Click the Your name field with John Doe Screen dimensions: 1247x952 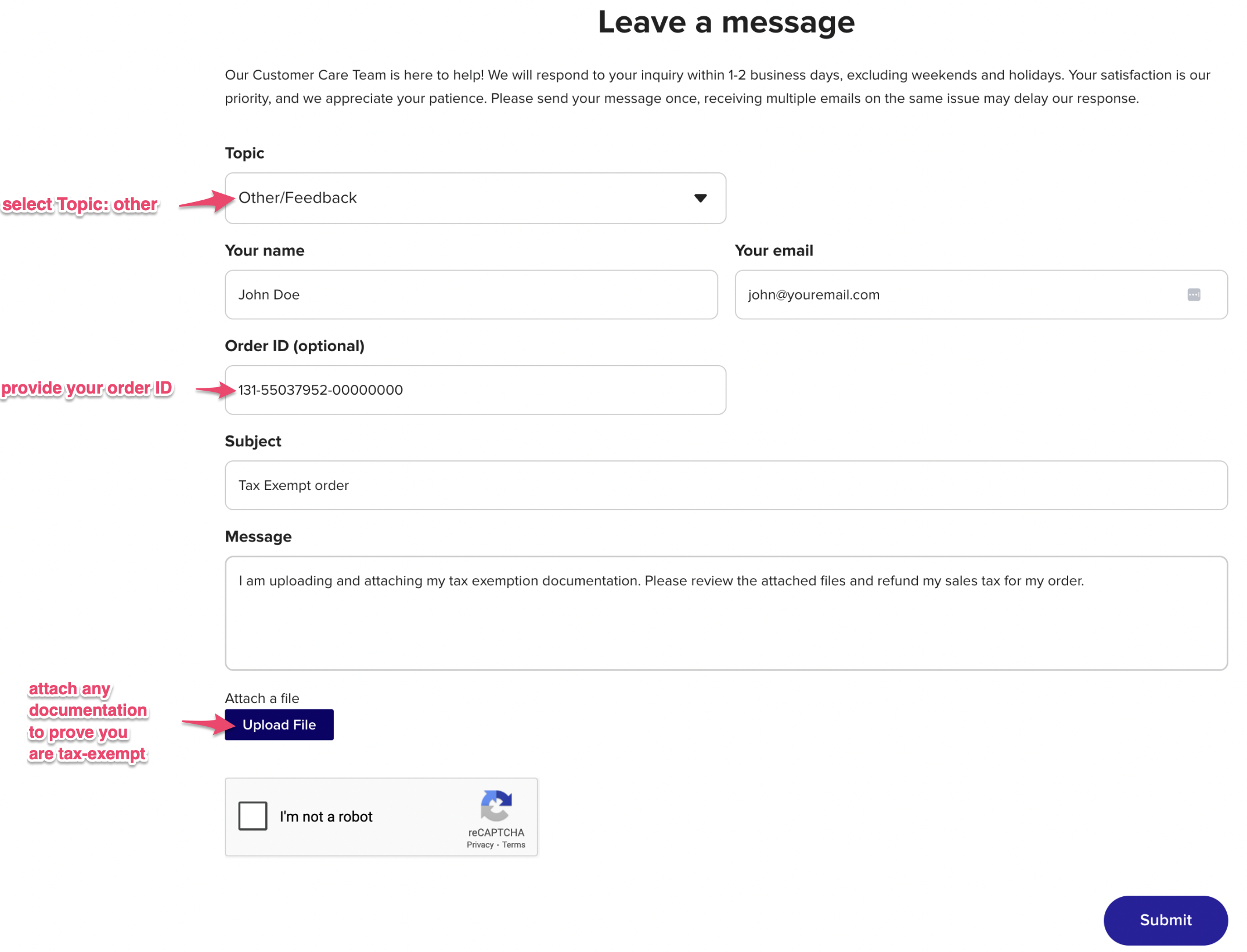click(471, 295)
